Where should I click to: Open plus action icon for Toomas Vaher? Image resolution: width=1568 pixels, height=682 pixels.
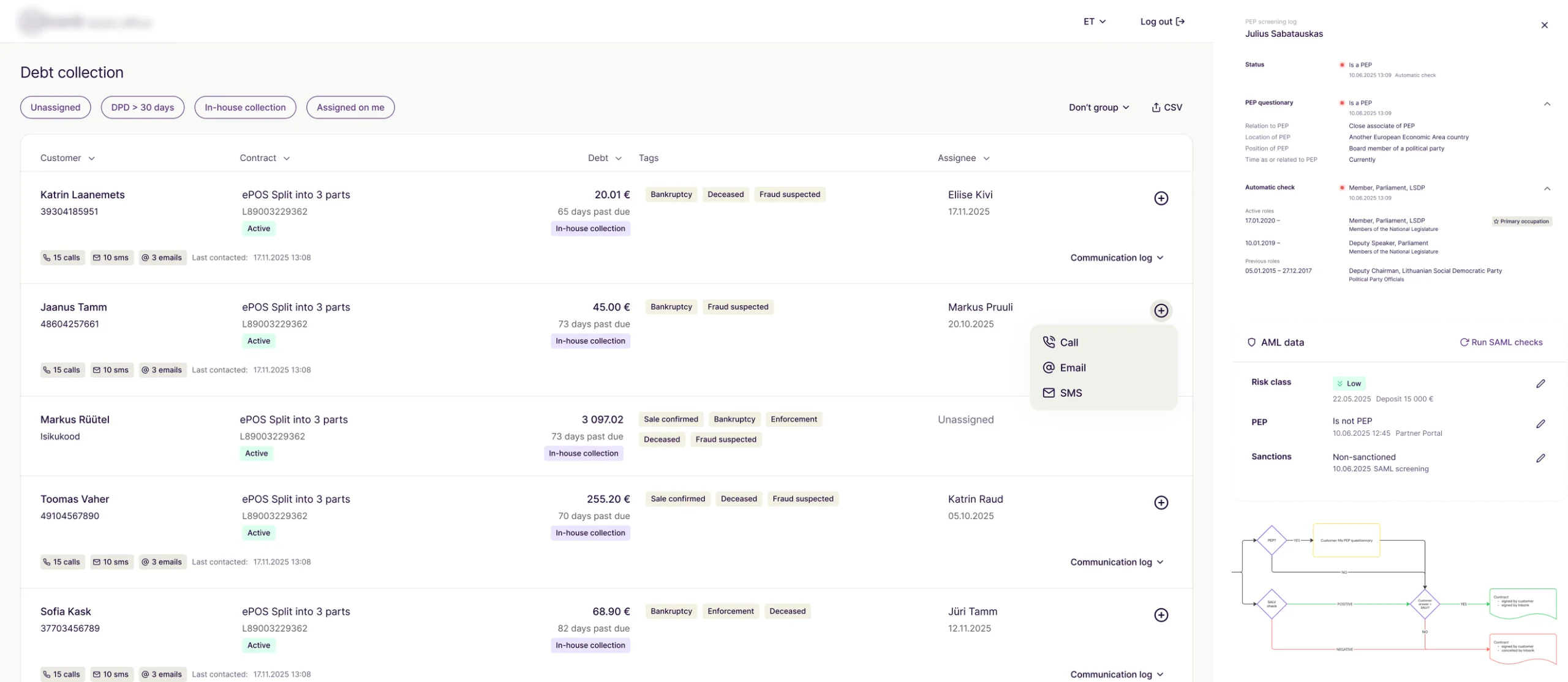1161,503
